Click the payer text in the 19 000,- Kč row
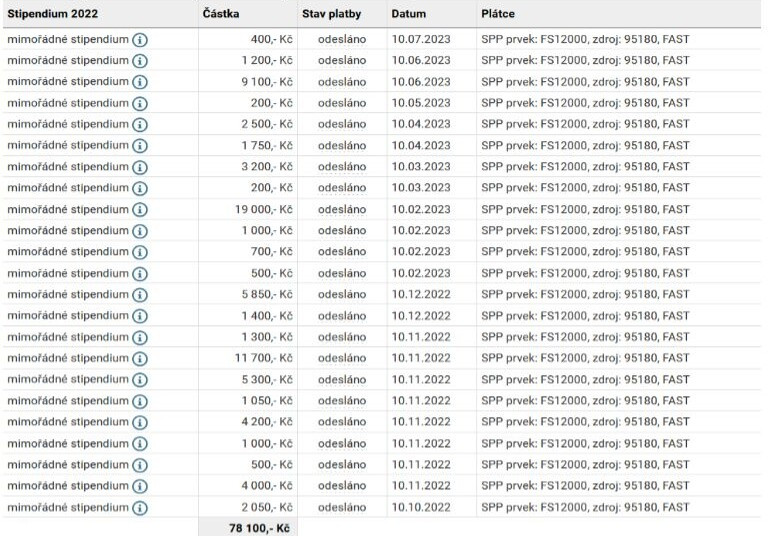Viewport: 769px width, 536px height. pyautogui.click(x=585, y=209)
